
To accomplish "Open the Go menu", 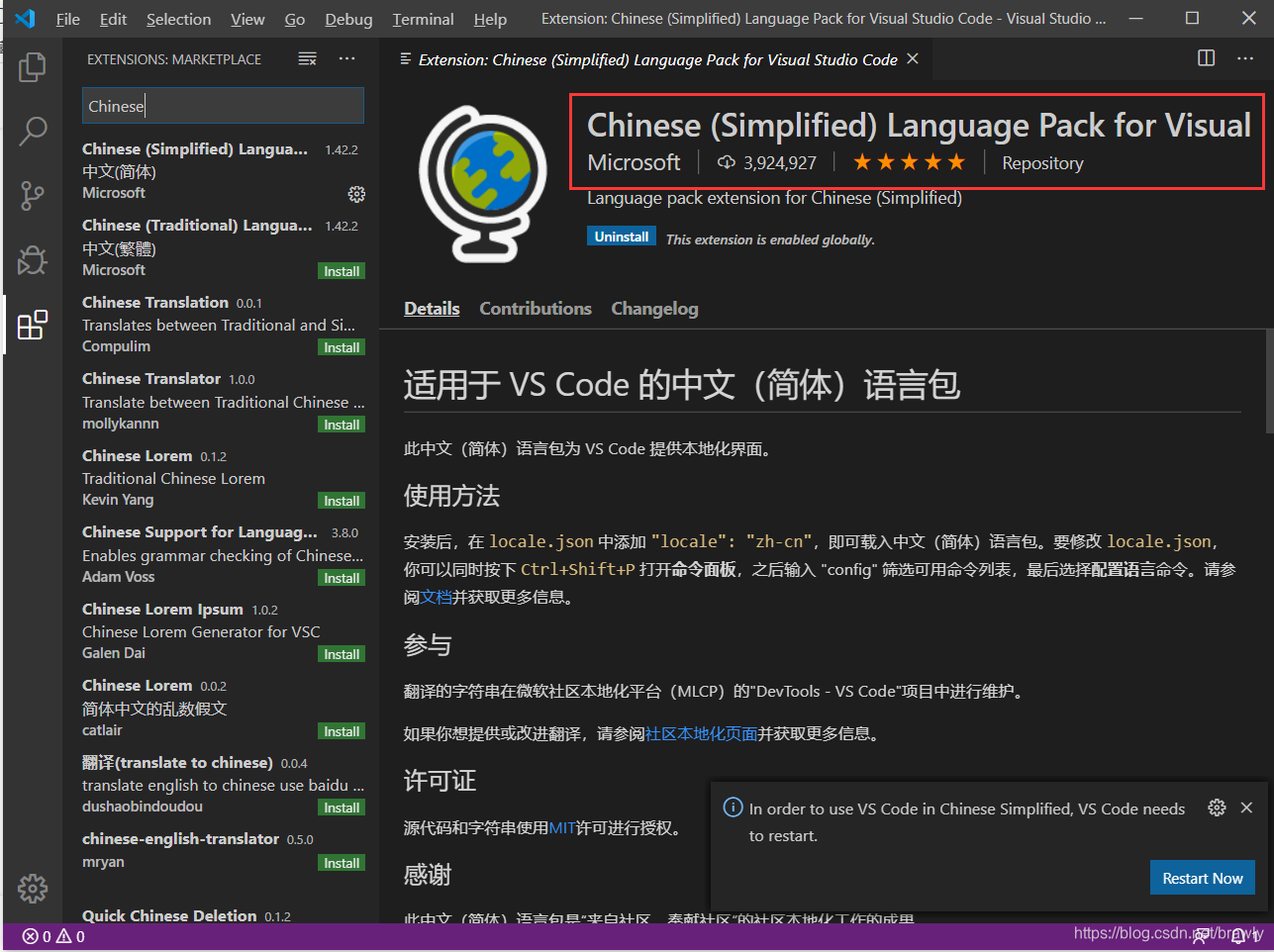I will point(295,19).
